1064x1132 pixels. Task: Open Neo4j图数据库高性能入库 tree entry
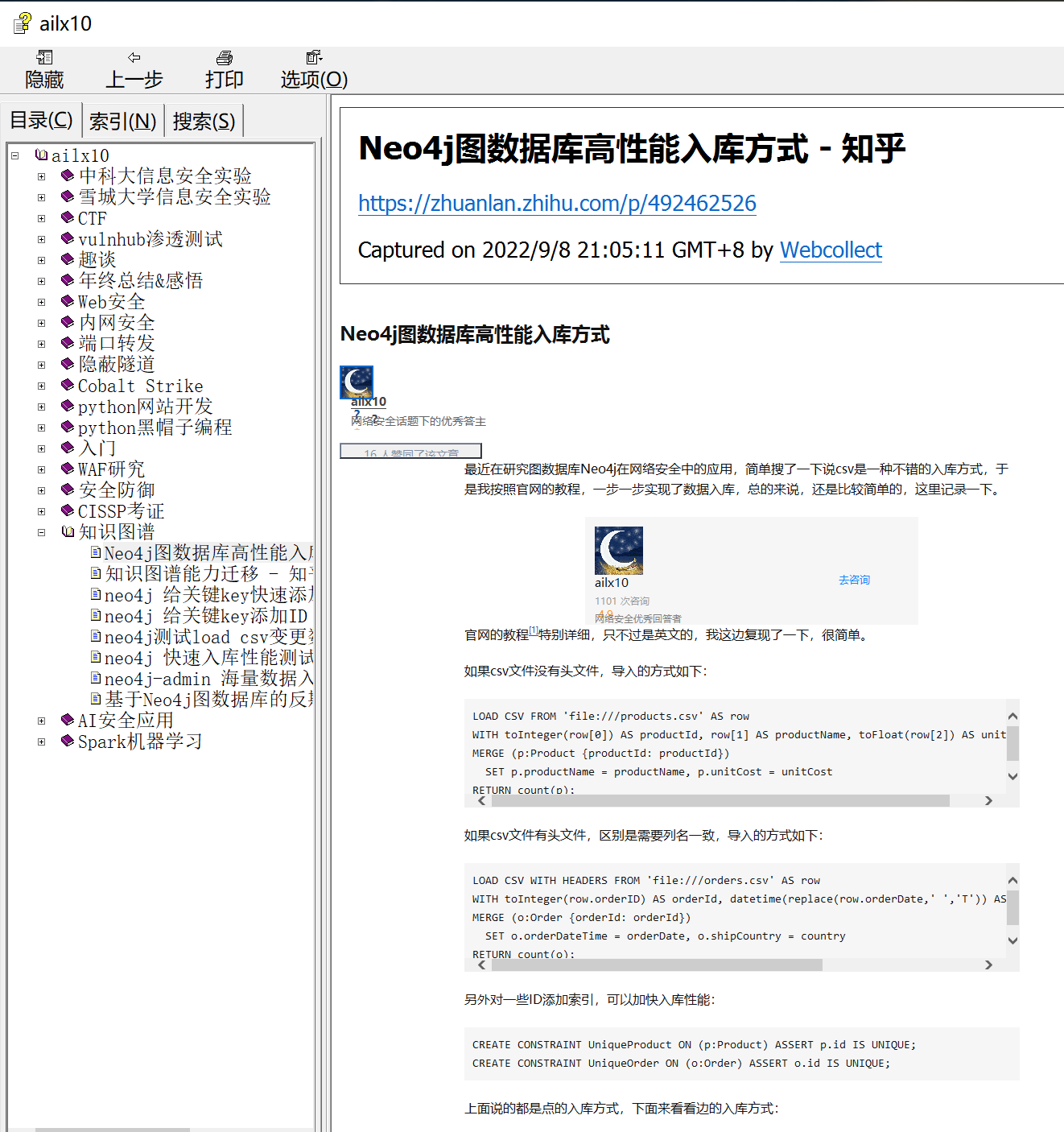tap(208, 553)
